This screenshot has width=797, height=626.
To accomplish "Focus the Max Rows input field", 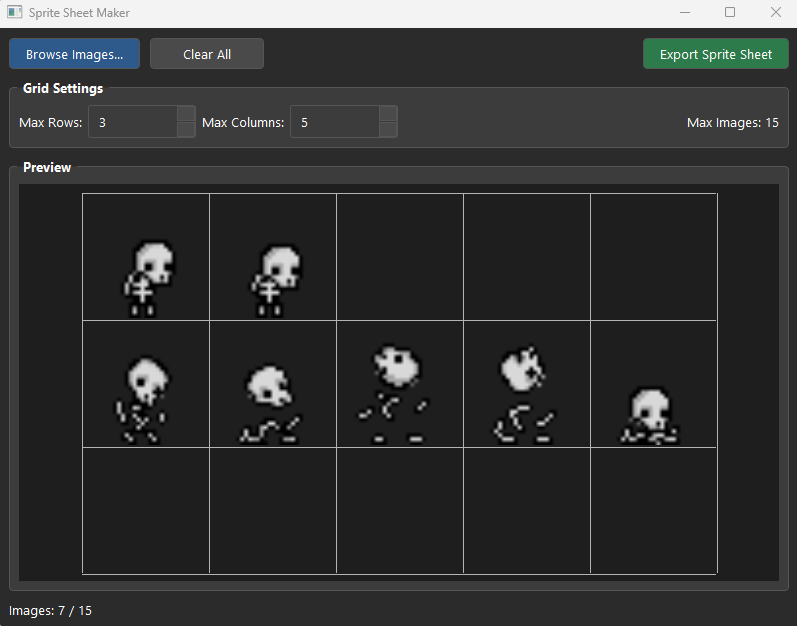I will click(133, 122).
